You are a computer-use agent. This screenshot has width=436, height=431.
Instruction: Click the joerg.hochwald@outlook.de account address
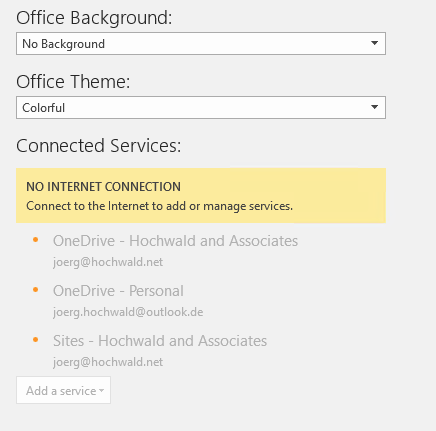point(128,312)
